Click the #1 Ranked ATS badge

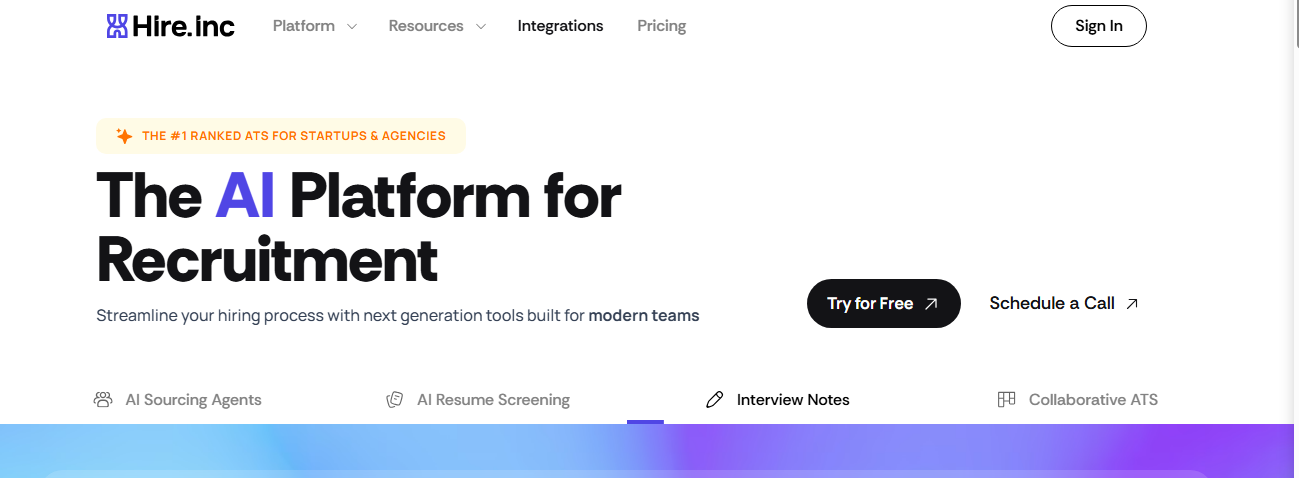coord(281,136)
